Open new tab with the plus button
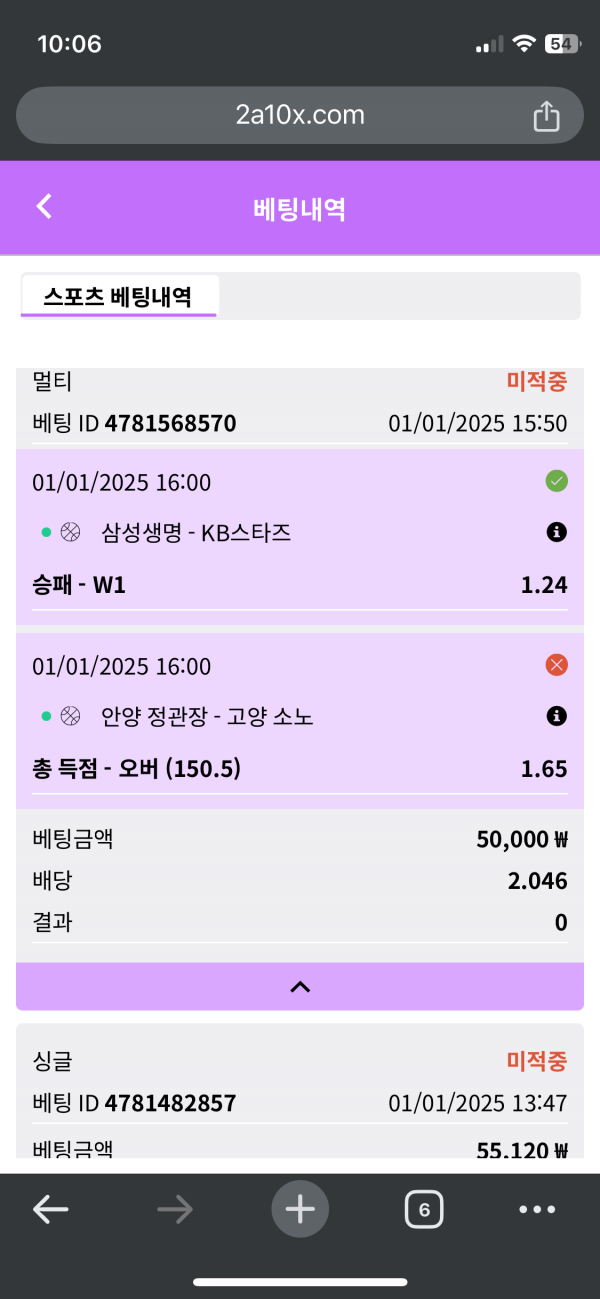The height and width of the screenshot is (1299, 600). 299,1210
